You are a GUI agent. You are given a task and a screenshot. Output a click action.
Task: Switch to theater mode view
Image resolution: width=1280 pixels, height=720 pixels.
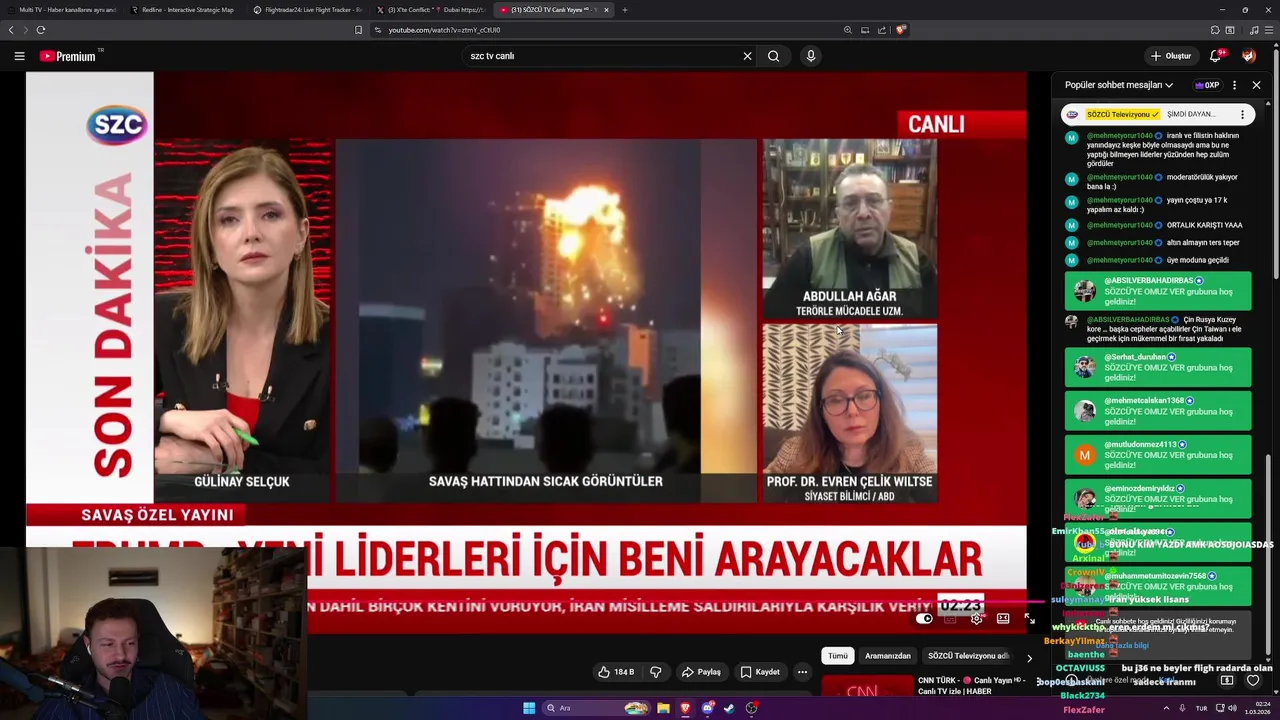[x=1003, y=619]
